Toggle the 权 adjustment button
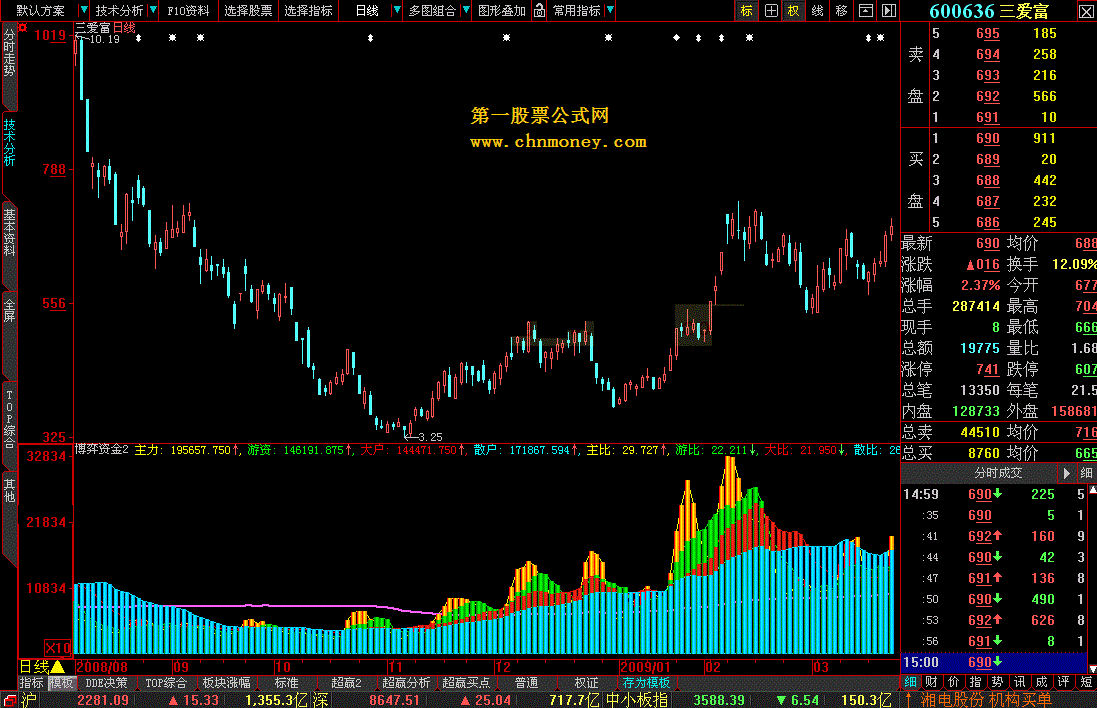 793,10
